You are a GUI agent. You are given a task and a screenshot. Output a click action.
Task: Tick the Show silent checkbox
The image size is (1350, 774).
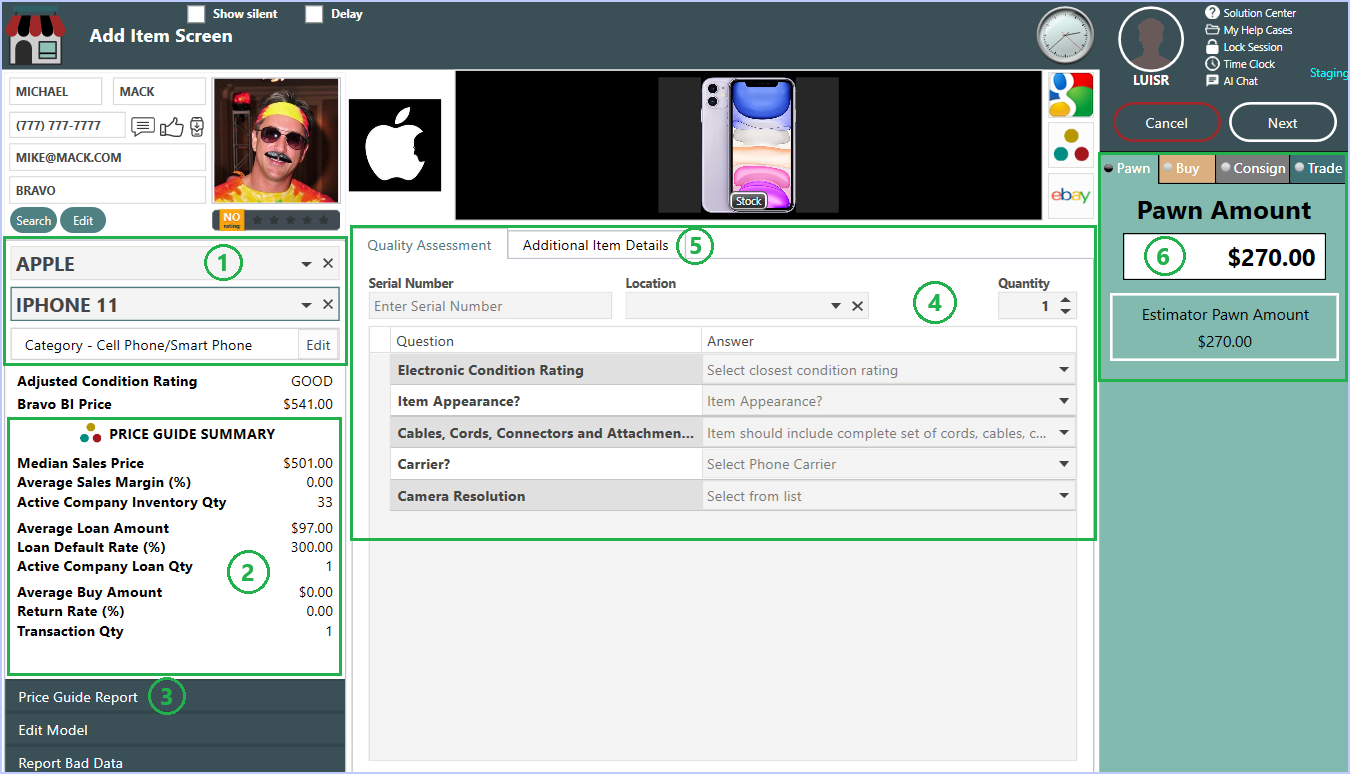[197, 14]
